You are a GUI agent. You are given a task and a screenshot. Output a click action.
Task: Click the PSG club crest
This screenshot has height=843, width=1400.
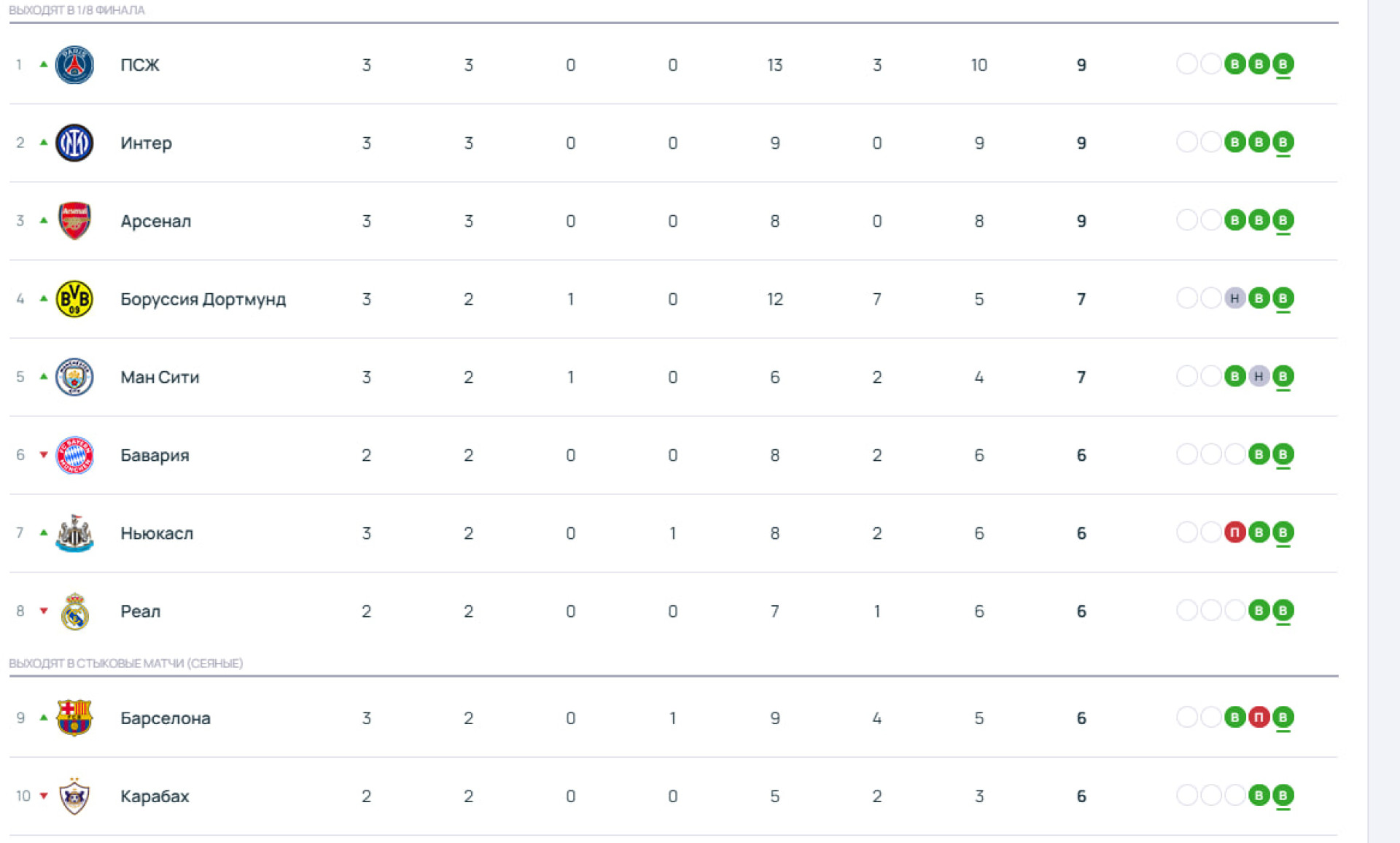[x=74, y=65]
